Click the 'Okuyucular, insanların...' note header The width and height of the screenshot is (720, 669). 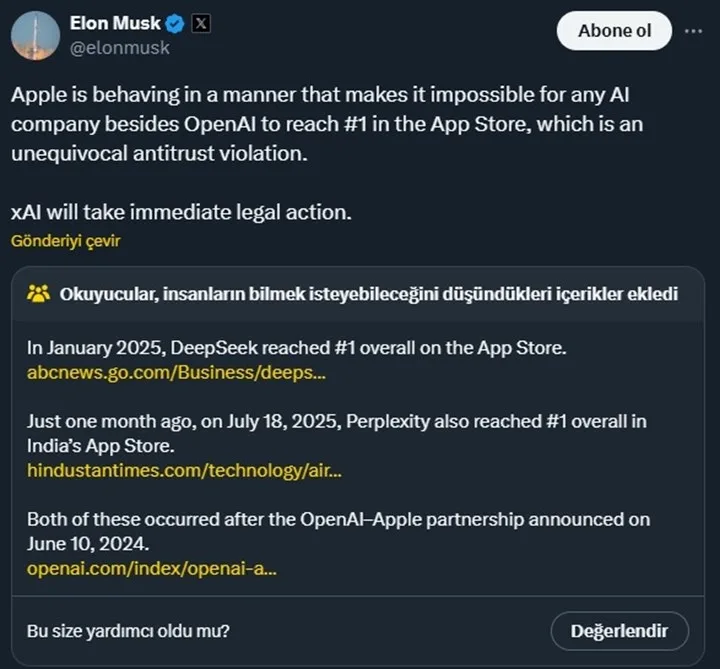pyautogui.click(x=368, y=294)
